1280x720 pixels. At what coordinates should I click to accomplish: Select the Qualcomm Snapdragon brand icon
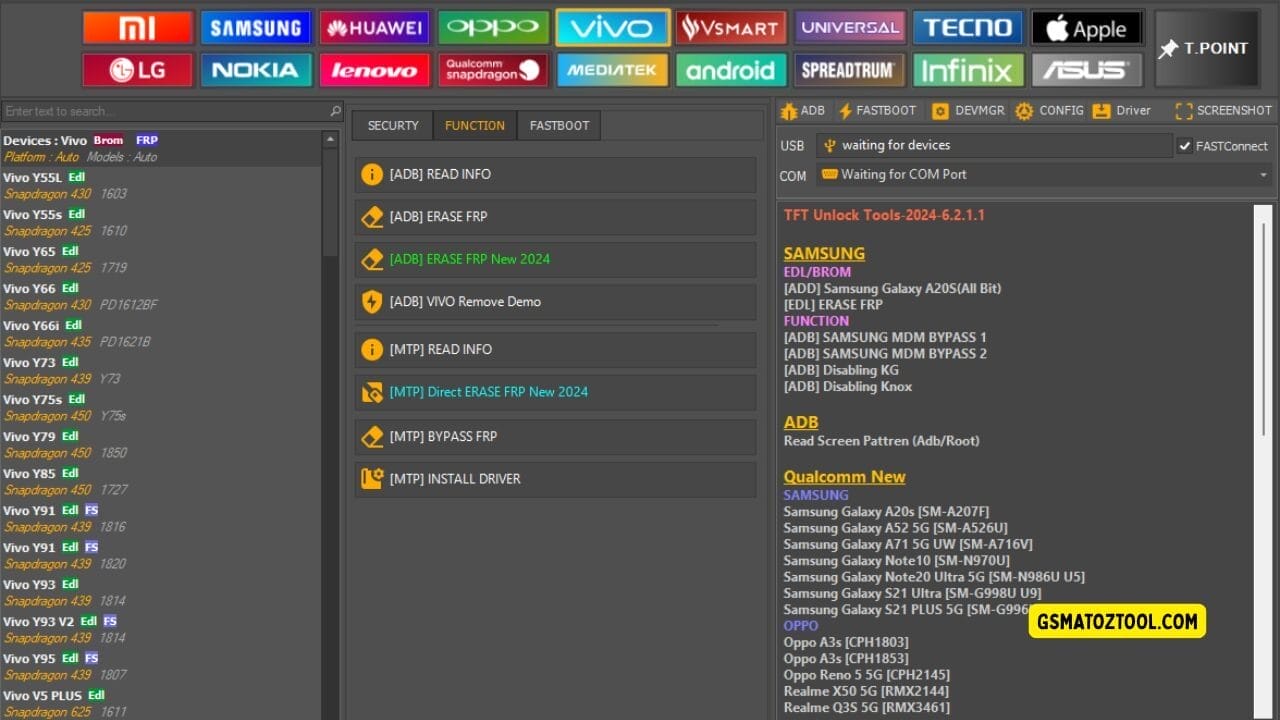click(493, 70)
